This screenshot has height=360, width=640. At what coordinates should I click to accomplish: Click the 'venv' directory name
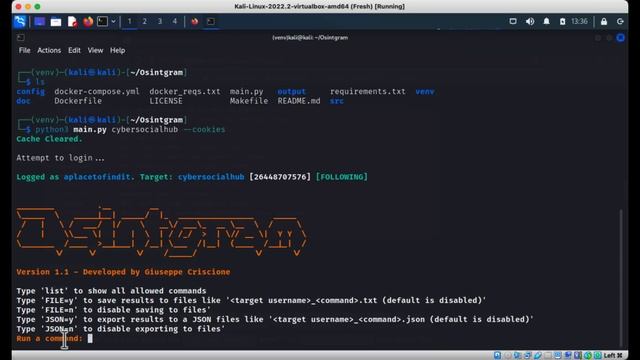pos(425,91)
